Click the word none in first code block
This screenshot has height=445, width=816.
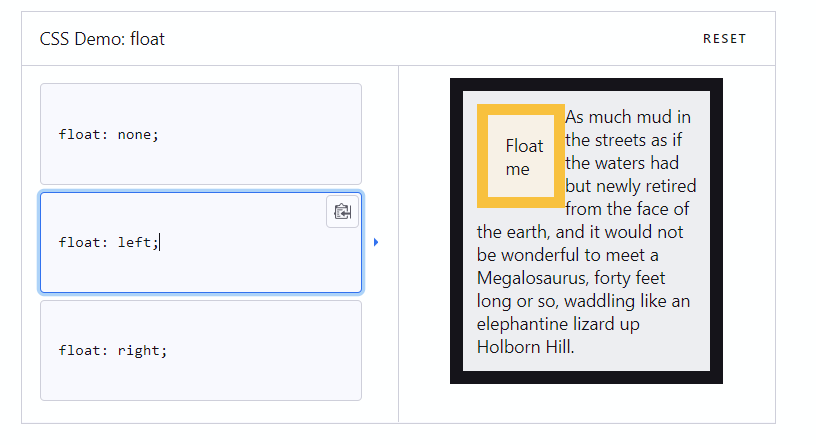point(134,135)
